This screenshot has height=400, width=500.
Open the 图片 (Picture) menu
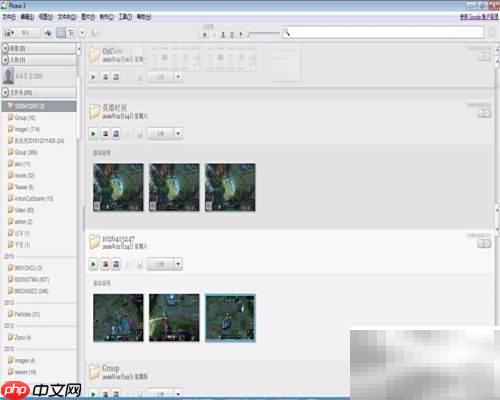88,17
